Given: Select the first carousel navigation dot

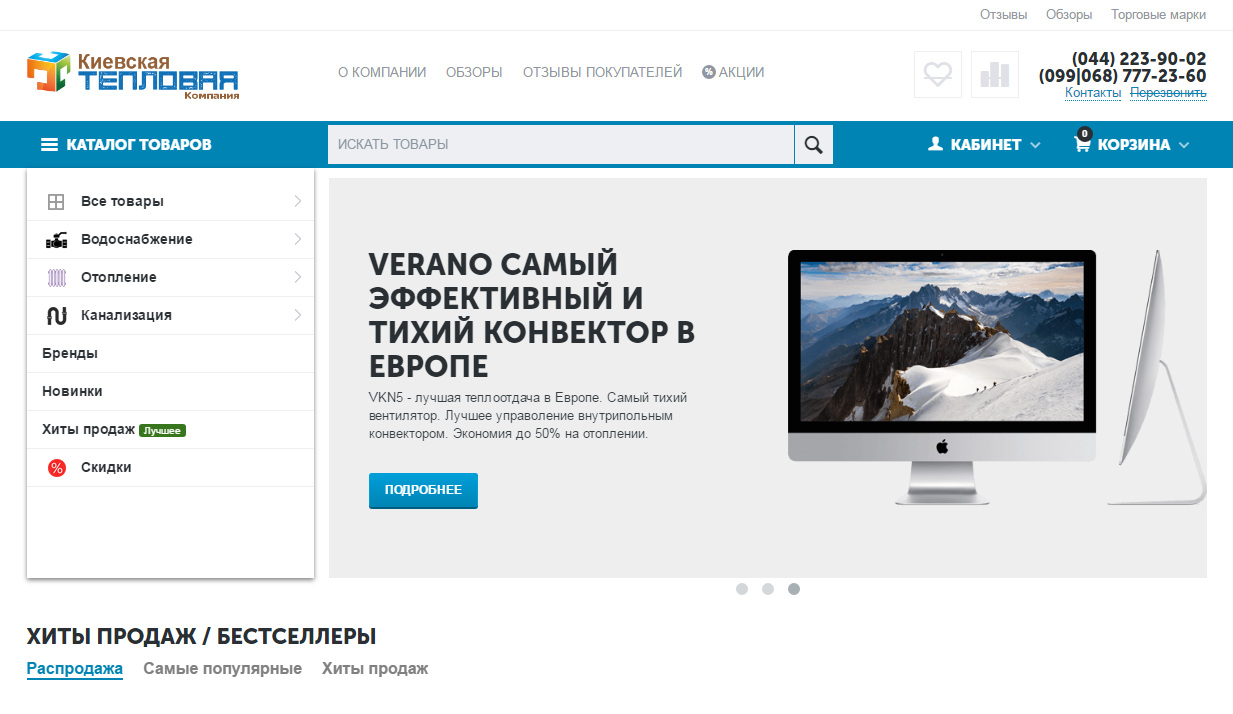Looking at the screenshot, I should click(x=742, y=589).
